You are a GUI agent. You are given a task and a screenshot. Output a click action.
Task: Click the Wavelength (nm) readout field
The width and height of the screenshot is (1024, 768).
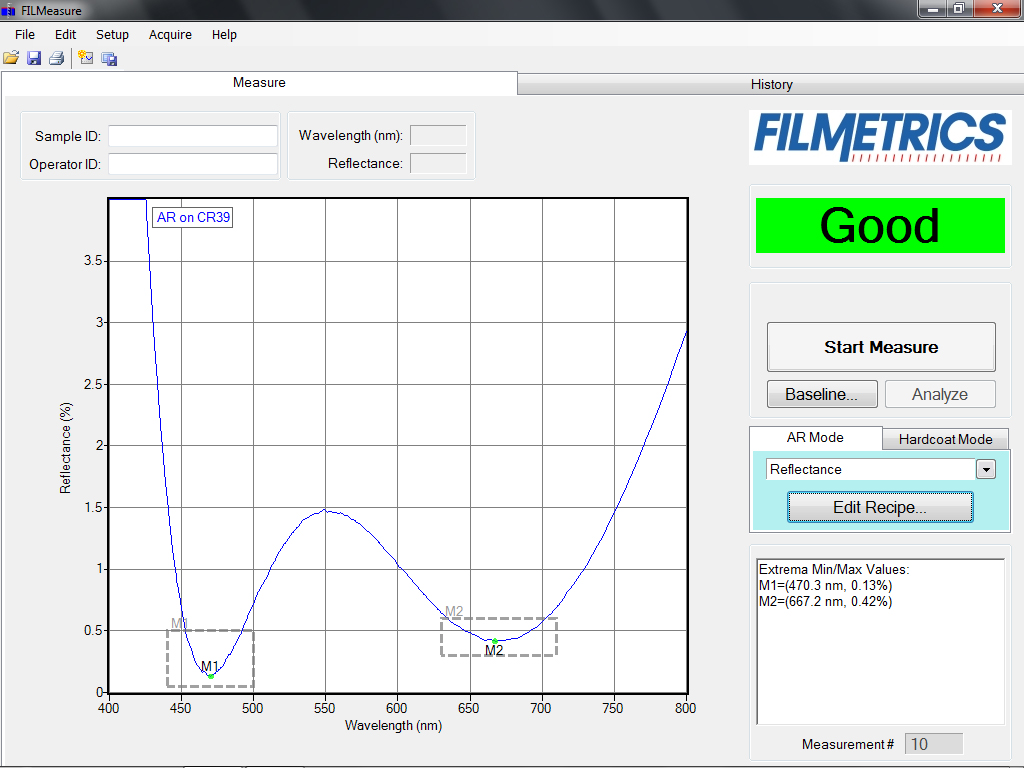438,135
